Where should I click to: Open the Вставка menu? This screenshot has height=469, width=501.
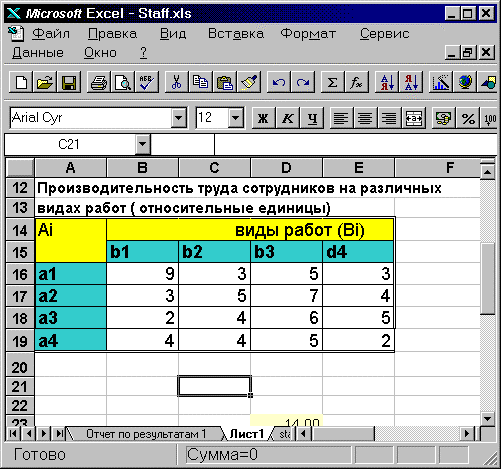click(x=236, y=34)
